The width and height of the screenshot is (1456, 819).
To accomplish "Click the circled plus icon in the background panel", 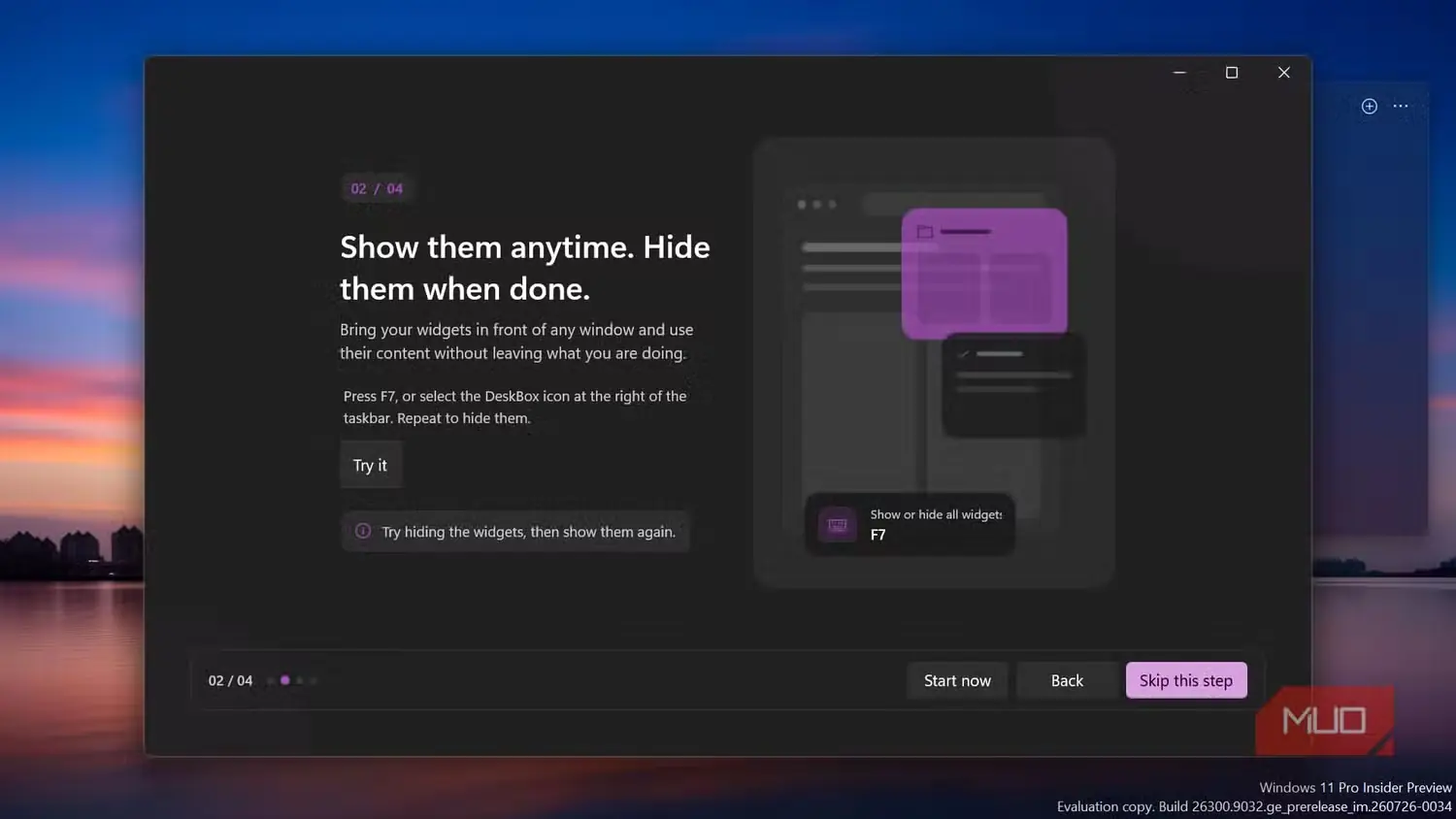I will (1369, 106).
